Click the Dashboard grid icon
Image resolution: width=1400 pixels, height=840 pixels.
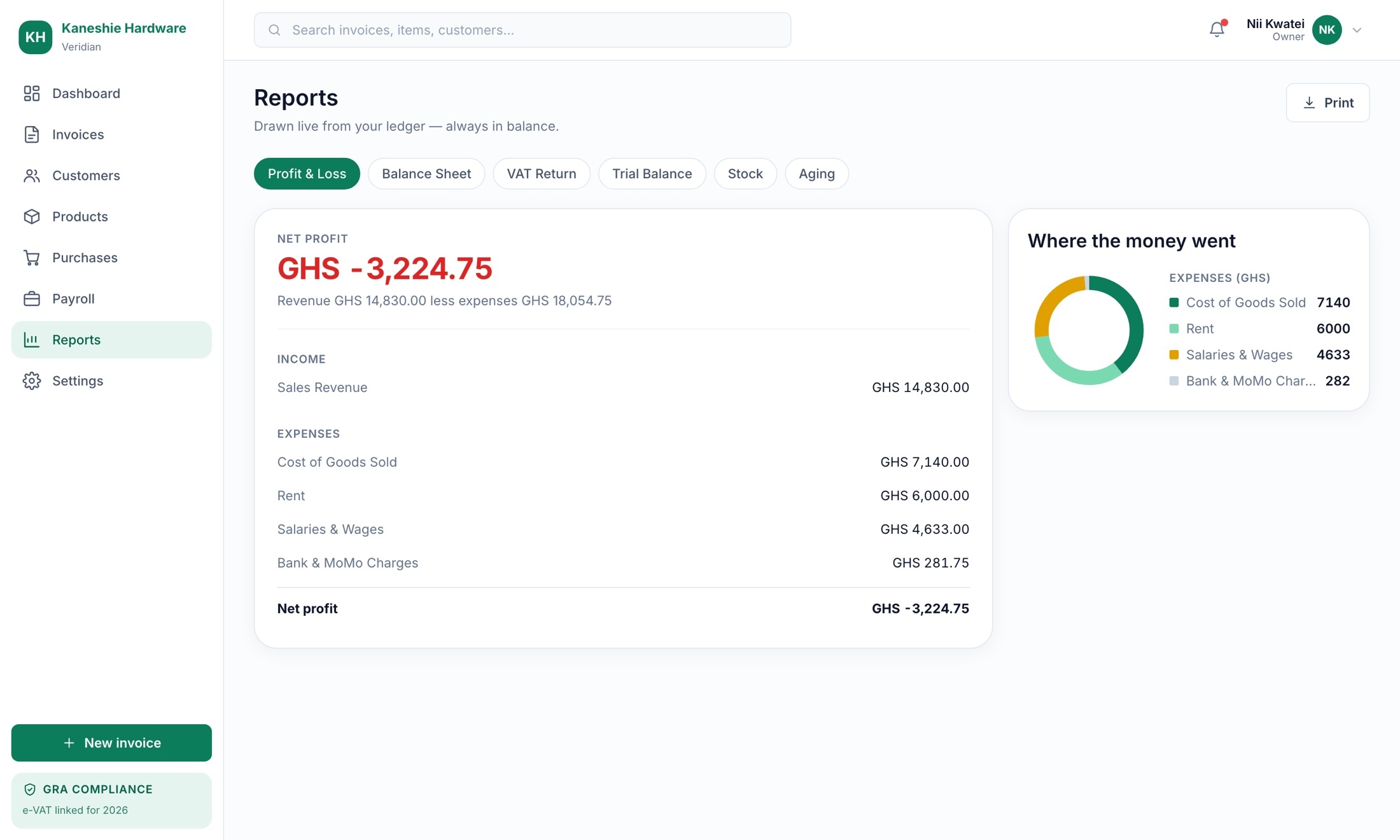point(31,94)
